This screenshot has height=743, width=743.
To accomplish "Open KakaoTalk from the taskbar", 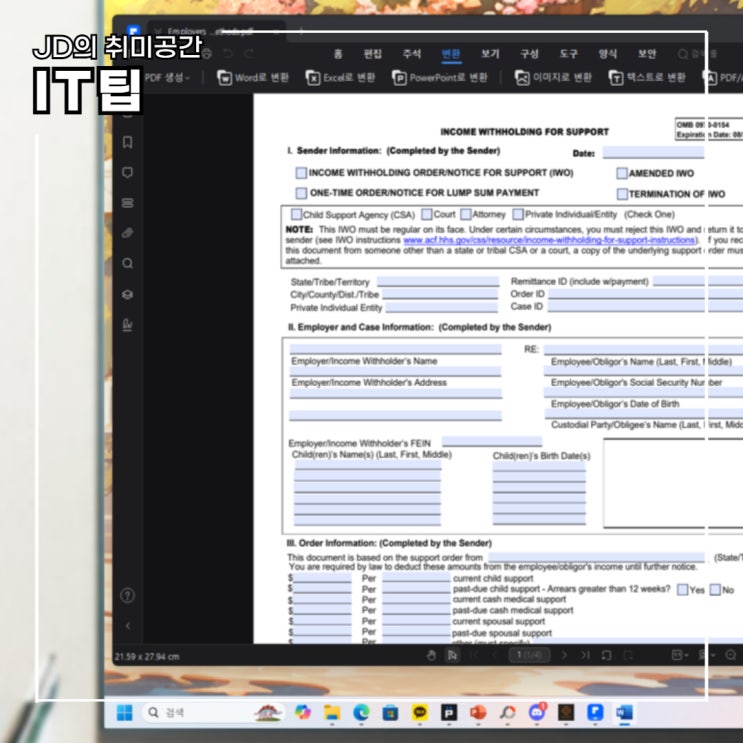I will [419, 712].
